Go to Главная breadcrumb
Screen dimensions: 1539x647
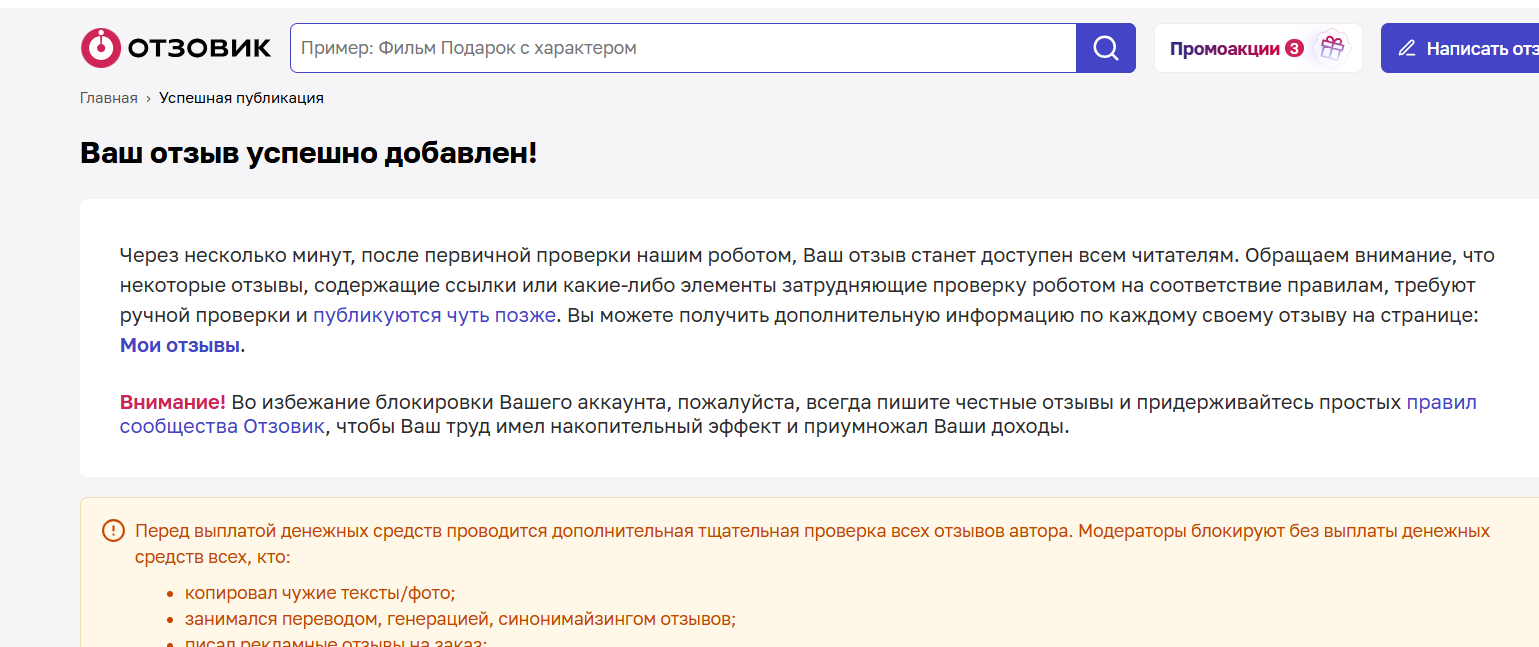[x=109, y=98]
